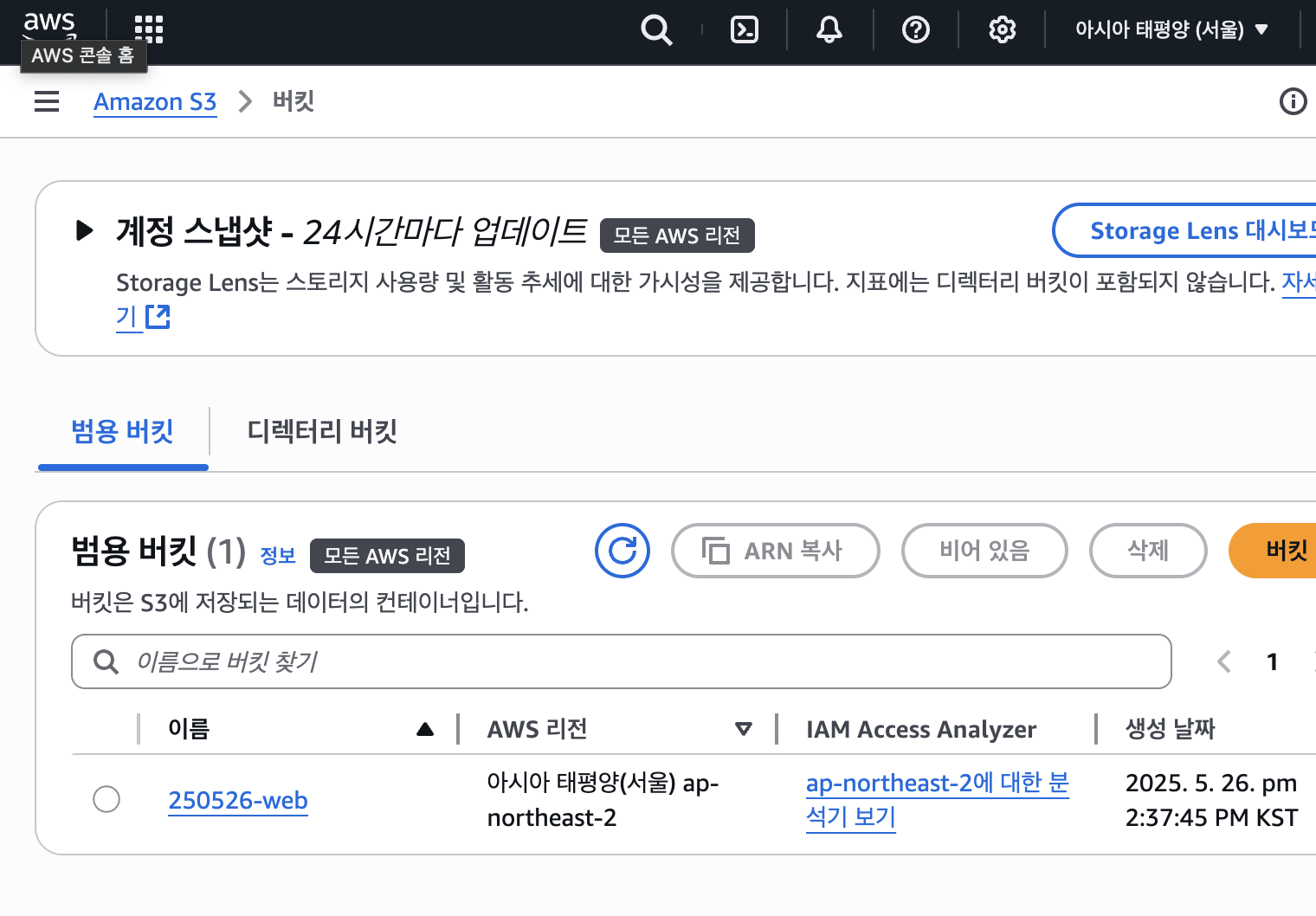Click the AWS 콘솔 홈 tooltip label
Screen dimensions: 1316x916
[83, 55]
